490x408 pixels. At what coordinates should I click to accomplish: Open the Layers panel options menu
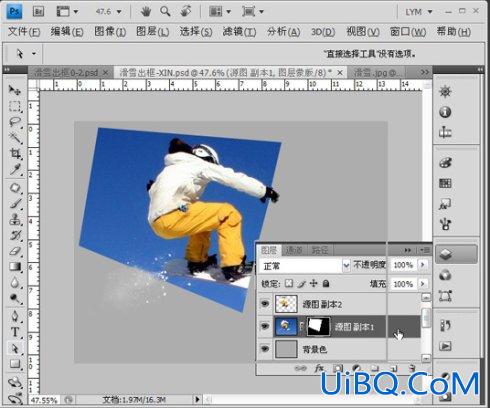click(x=425, y=250)
